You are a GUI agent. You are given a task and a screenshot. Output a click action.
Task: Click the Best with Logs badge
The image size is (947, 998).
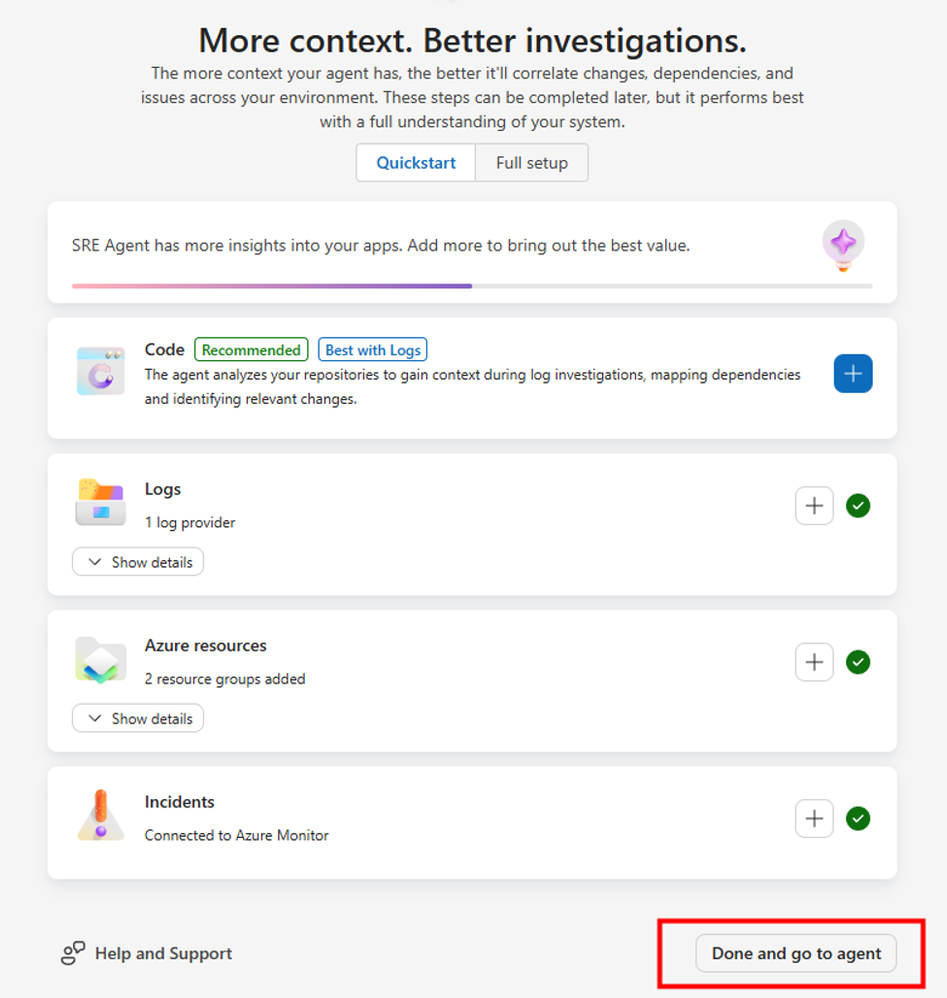pyautogui.click(x=373, y=350)
